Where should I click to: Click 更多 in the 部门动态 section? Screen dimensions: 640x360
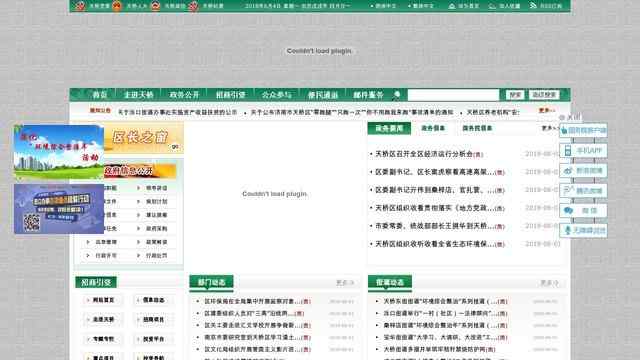click(344, 282)
